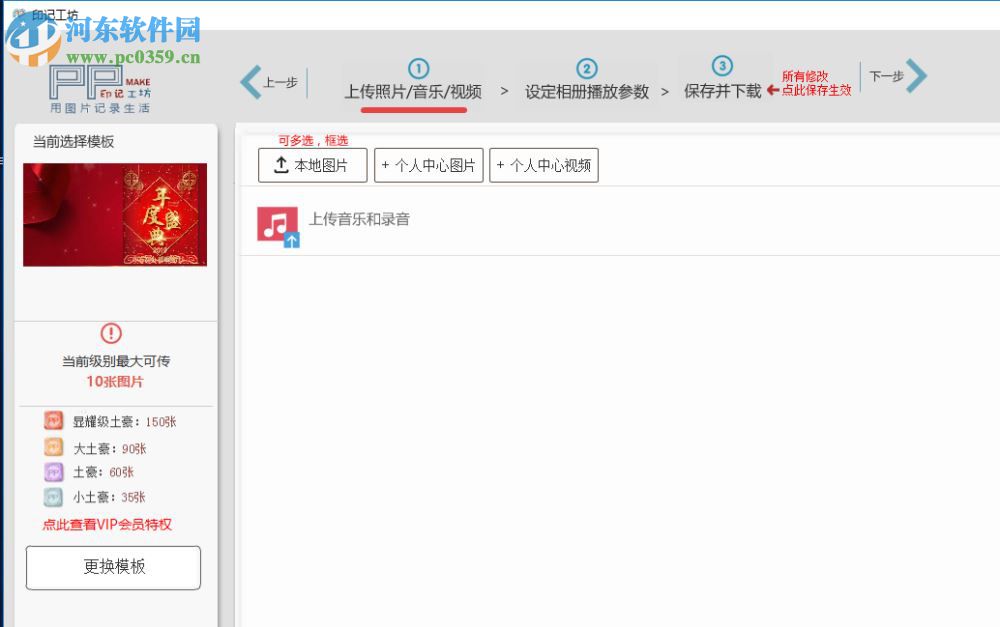Click the red album template thumbnail
The image size is (1000, 627).
pos(113,213)
